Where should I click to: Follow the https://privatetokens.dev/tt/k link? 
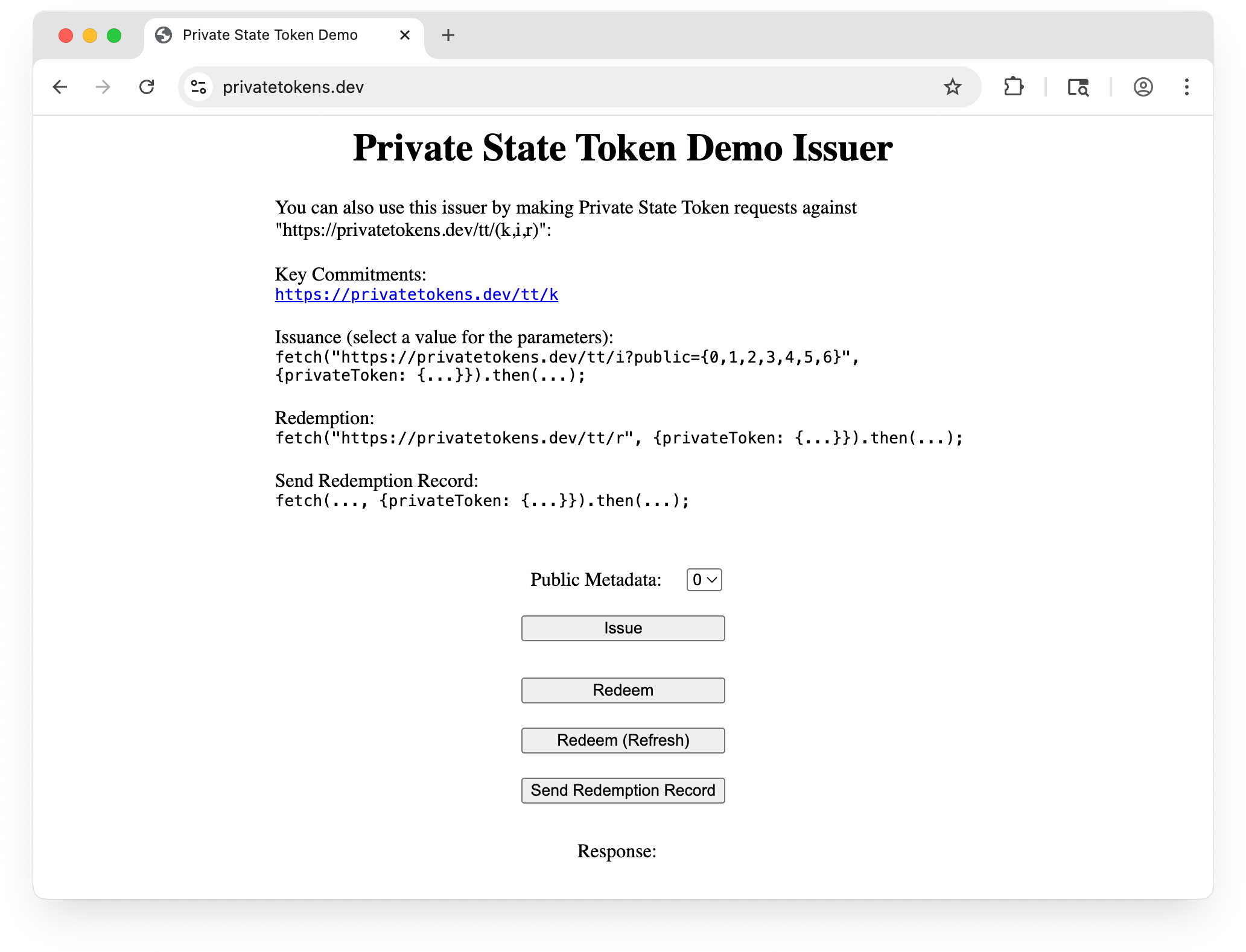416,294
